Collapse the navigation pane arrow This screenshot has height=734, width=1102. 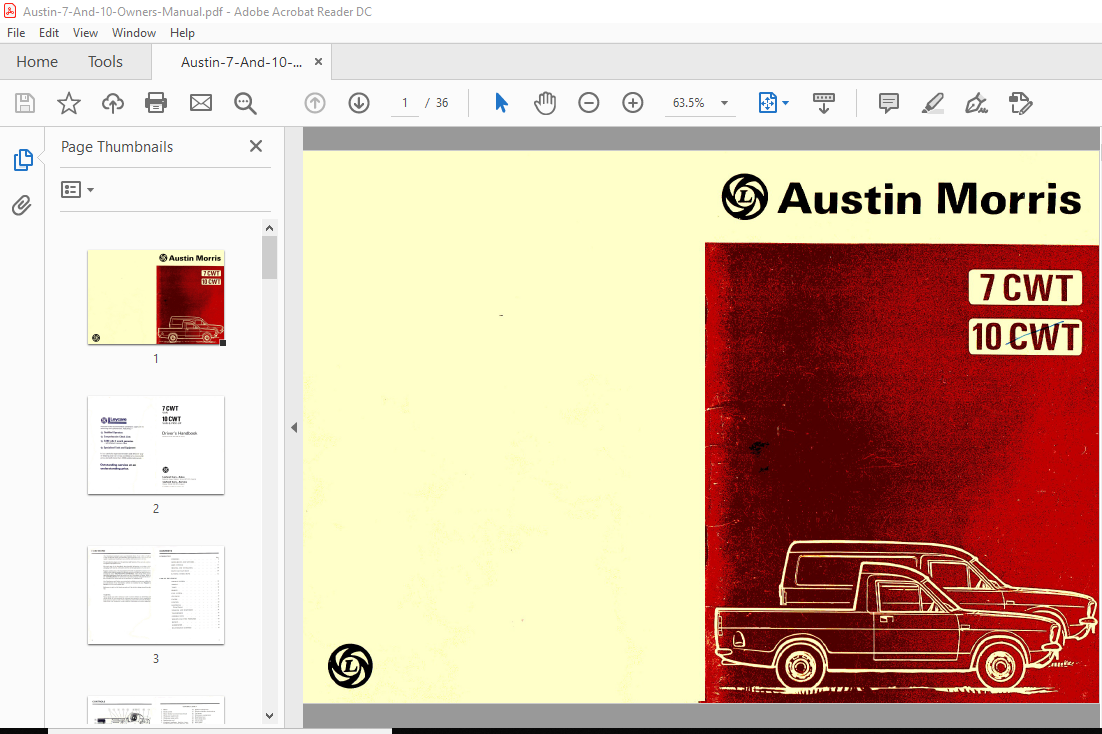[294, 427]
